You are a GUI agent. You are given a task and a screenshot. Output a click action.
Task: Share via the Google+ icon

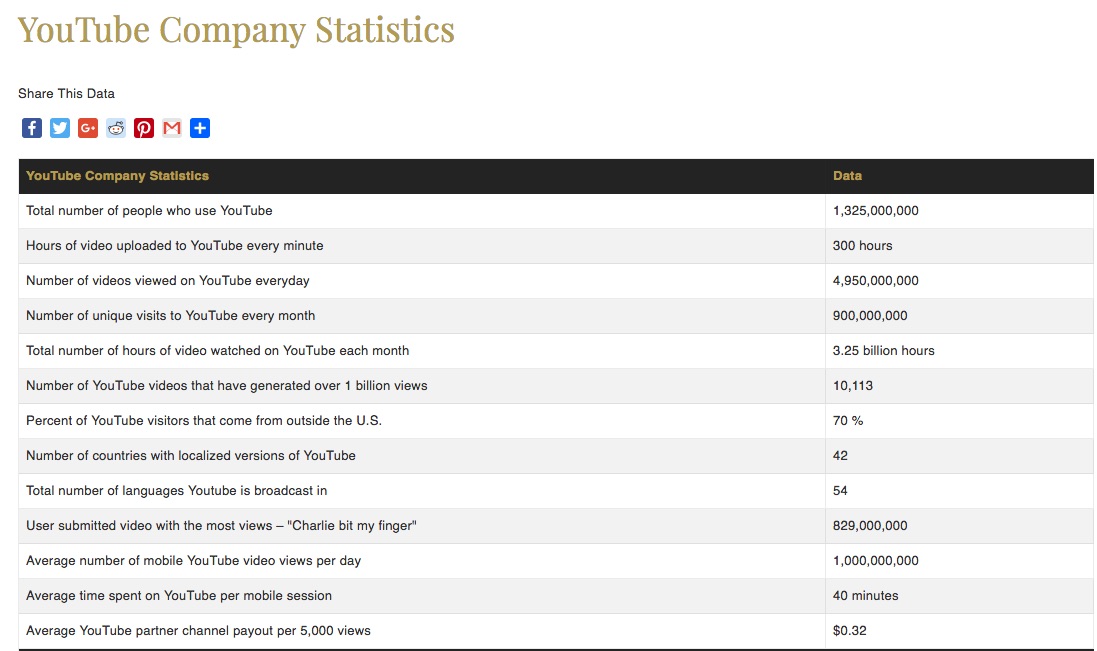(87, 128)
